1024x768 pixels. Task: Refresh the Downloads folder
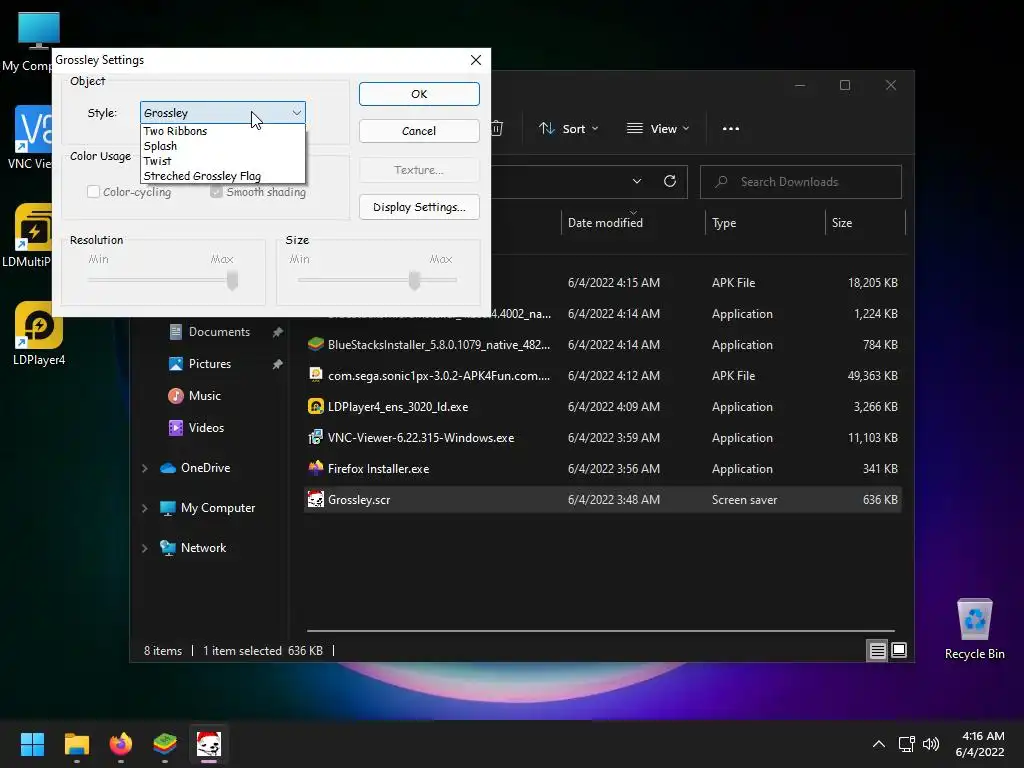(x=670, y=182)
